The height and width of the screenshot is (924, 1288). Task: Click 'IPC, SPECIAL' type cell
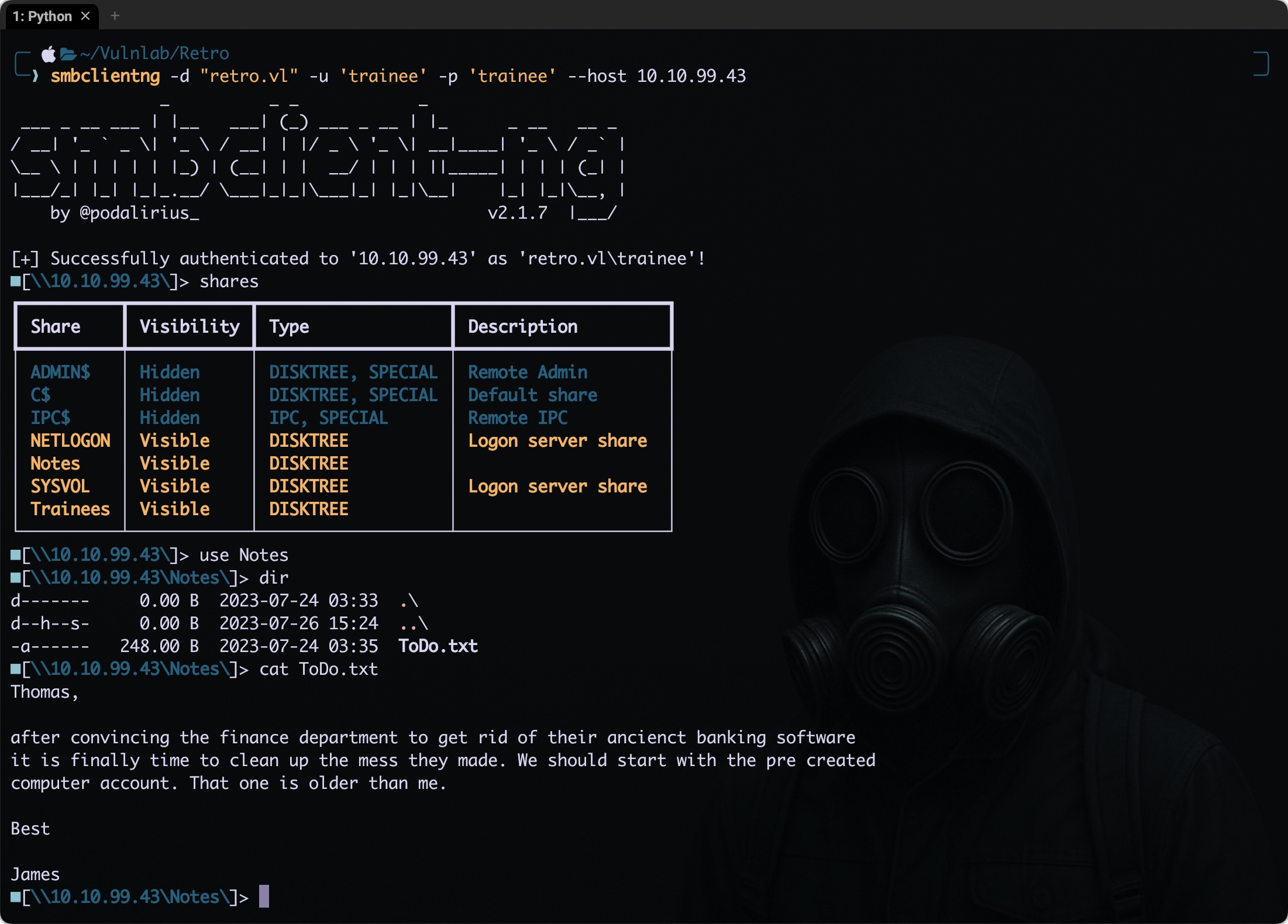pyautogui.click(x=328, y=418)
